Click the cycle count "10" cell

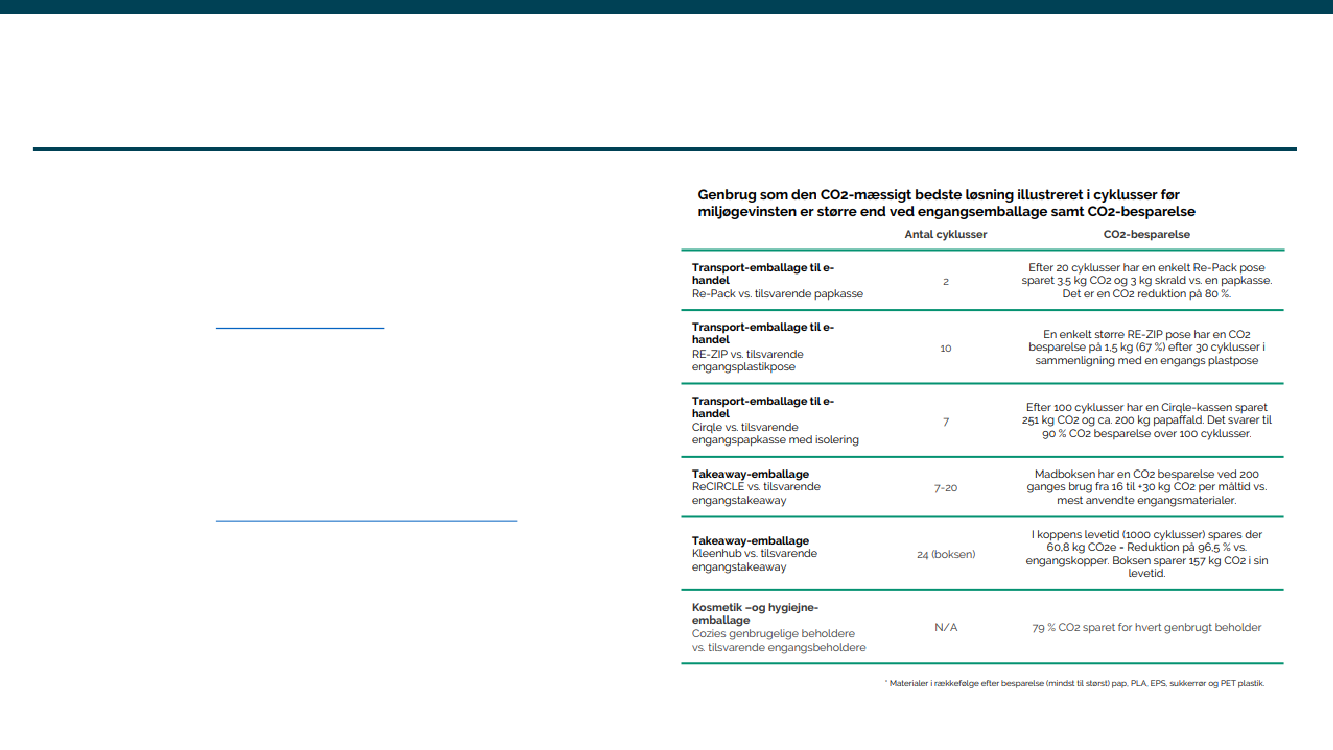[945, 348]
